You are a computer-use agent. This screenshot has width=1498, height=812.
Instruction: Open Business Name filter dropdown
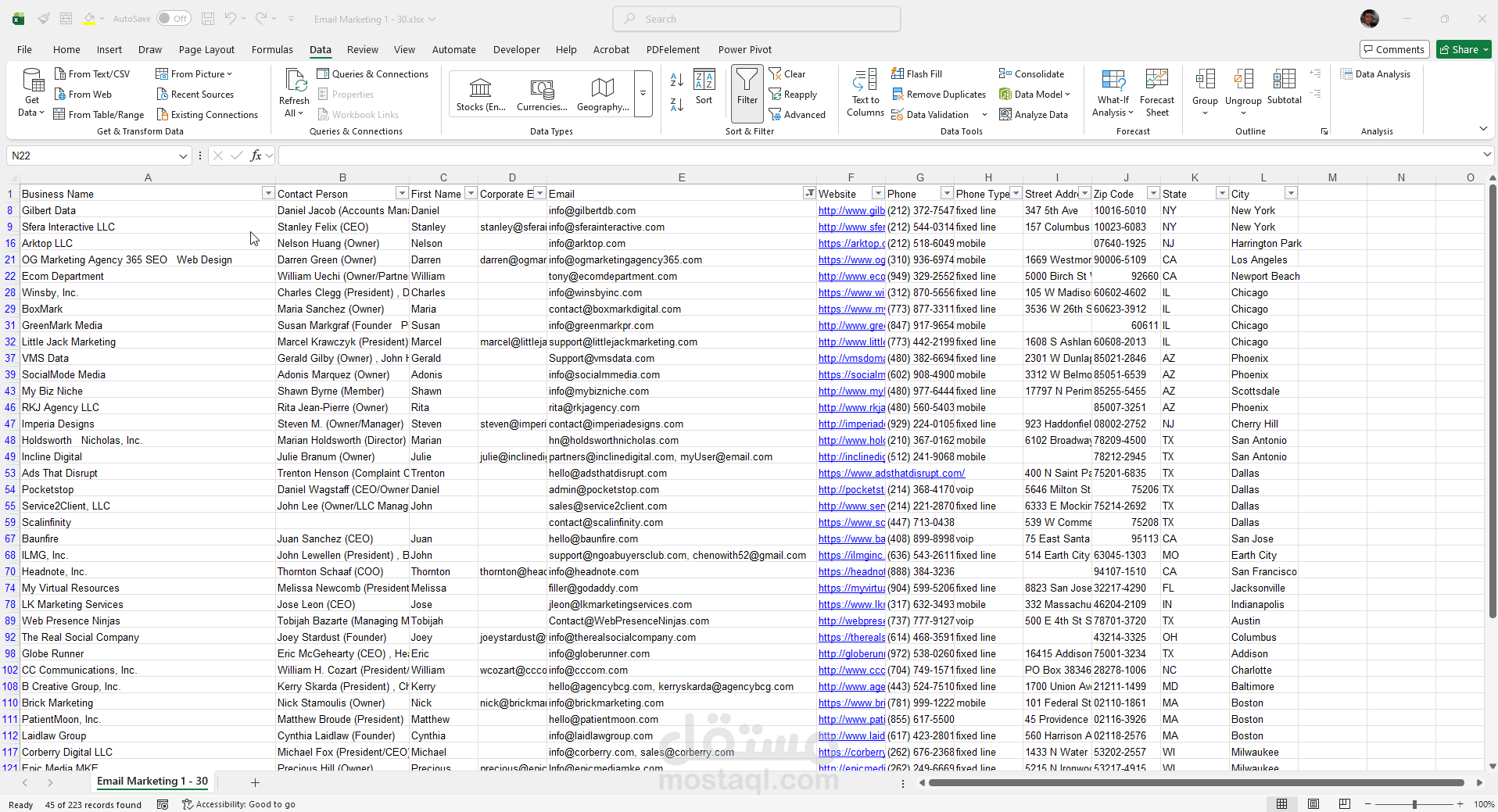pos(268,193)
